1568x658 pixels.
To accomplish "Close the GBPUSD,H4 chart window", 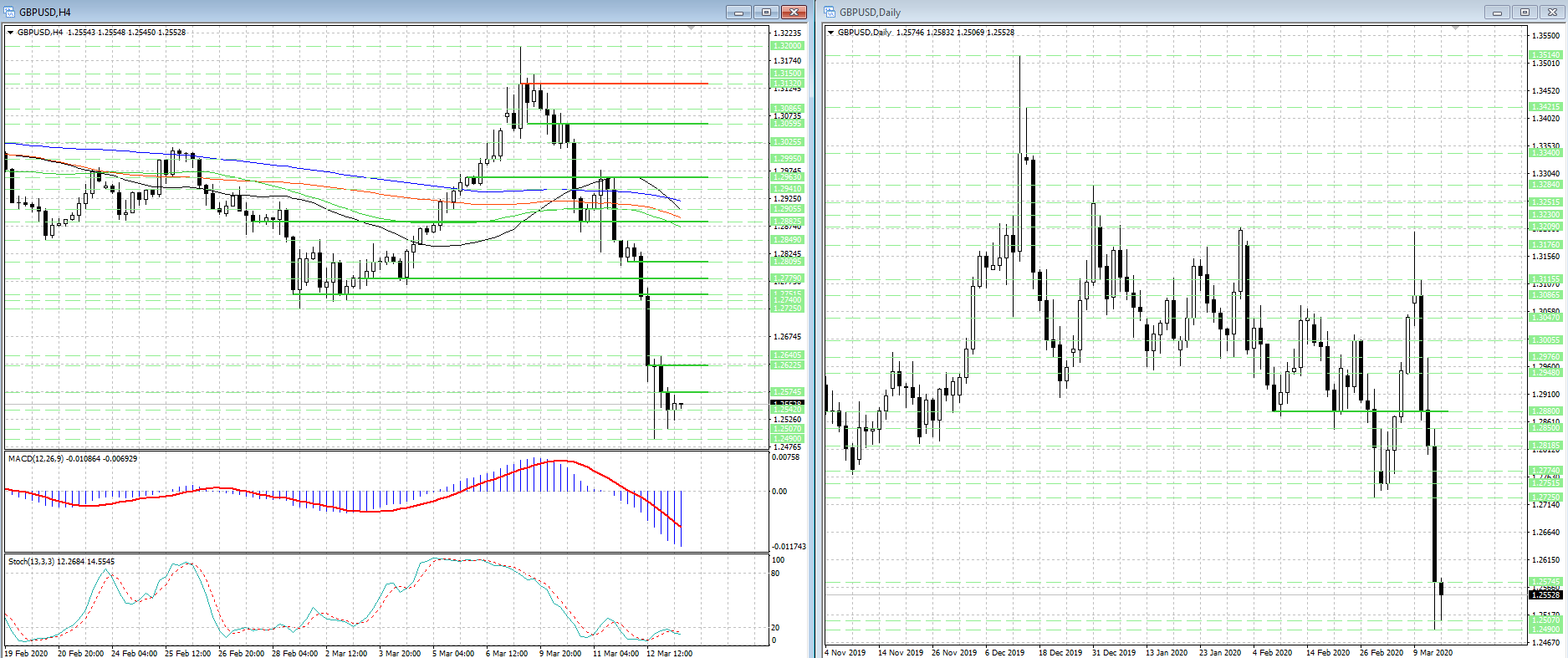I will [x=794, y=12].
